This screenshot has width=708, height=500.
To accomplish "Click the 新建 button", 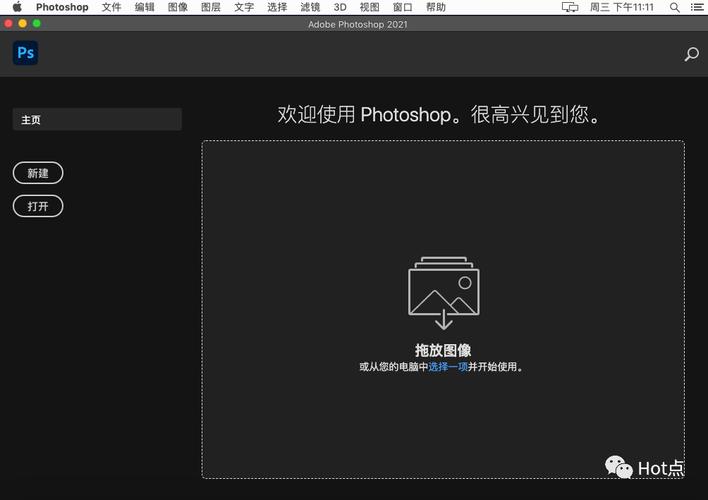I will 38,173.
